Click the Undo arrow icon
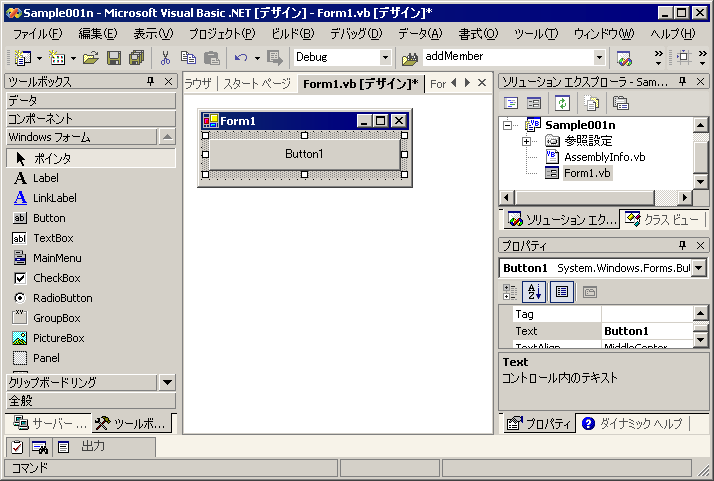The width and height of the screenshot is (714, 481). point(241,58)
